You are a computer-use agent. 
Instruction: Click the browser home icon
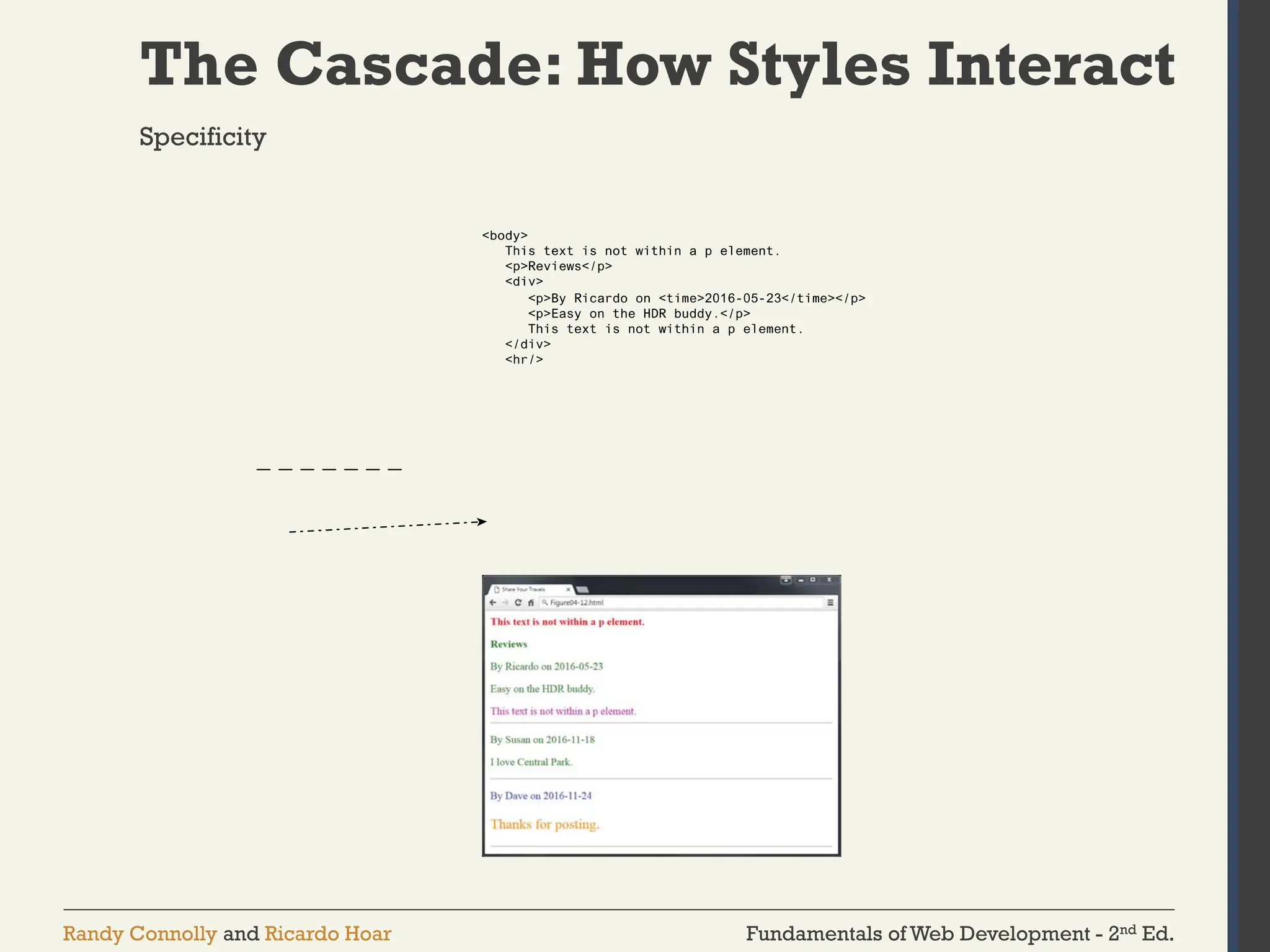tap(531, 602)
